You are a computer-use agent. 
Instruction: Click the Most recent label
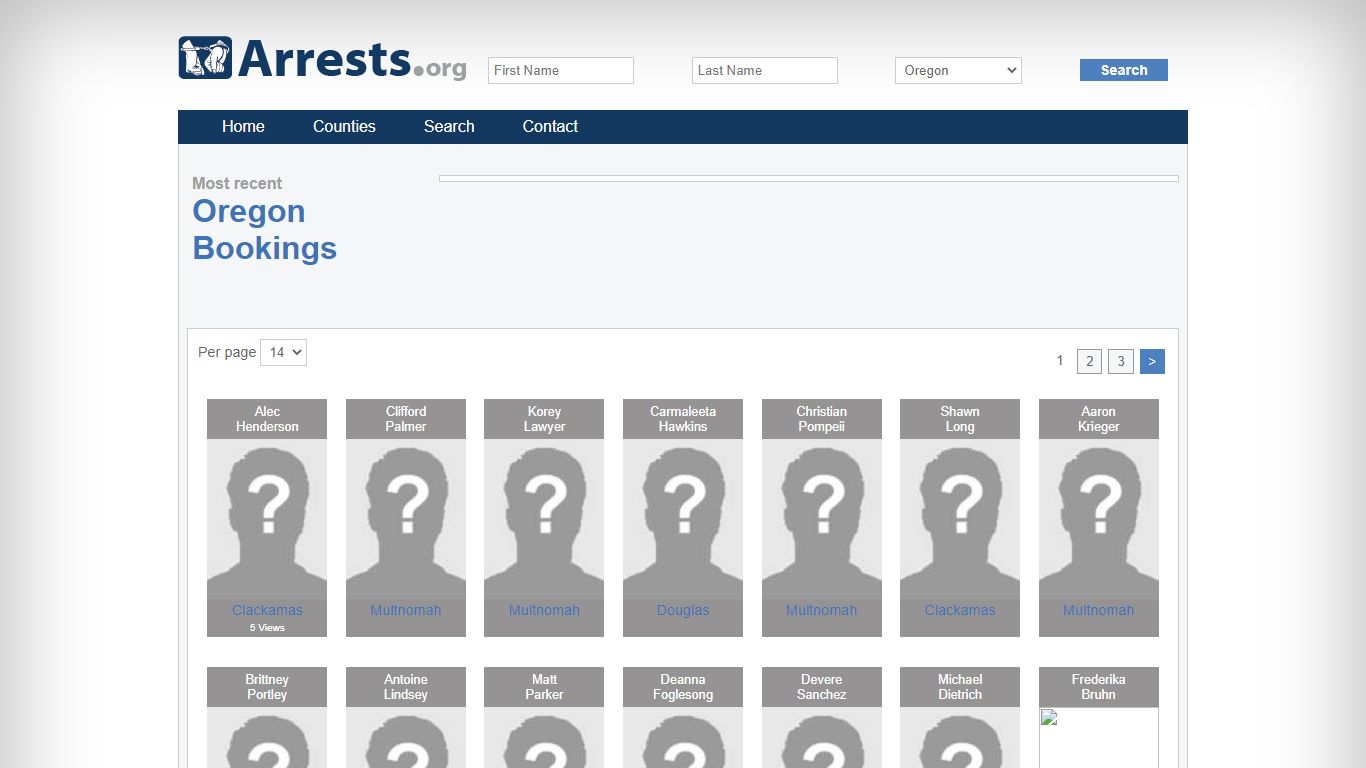pyautogui.click(x=237, y=183)
